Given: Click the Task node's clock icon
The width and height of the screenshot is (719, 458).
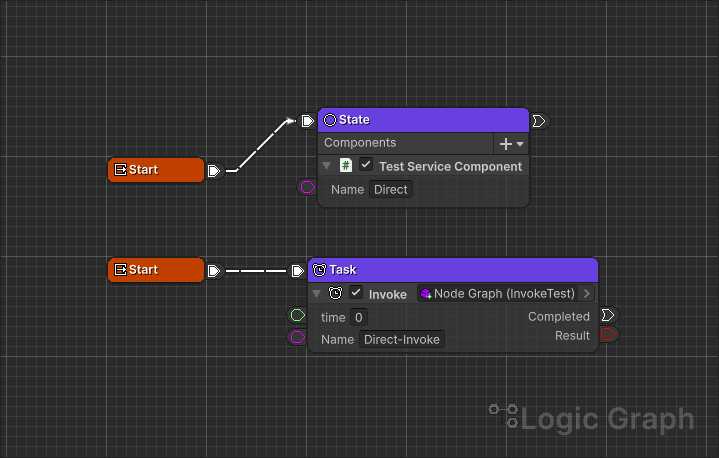Looking at the screenshot, I should coord(320,270).
